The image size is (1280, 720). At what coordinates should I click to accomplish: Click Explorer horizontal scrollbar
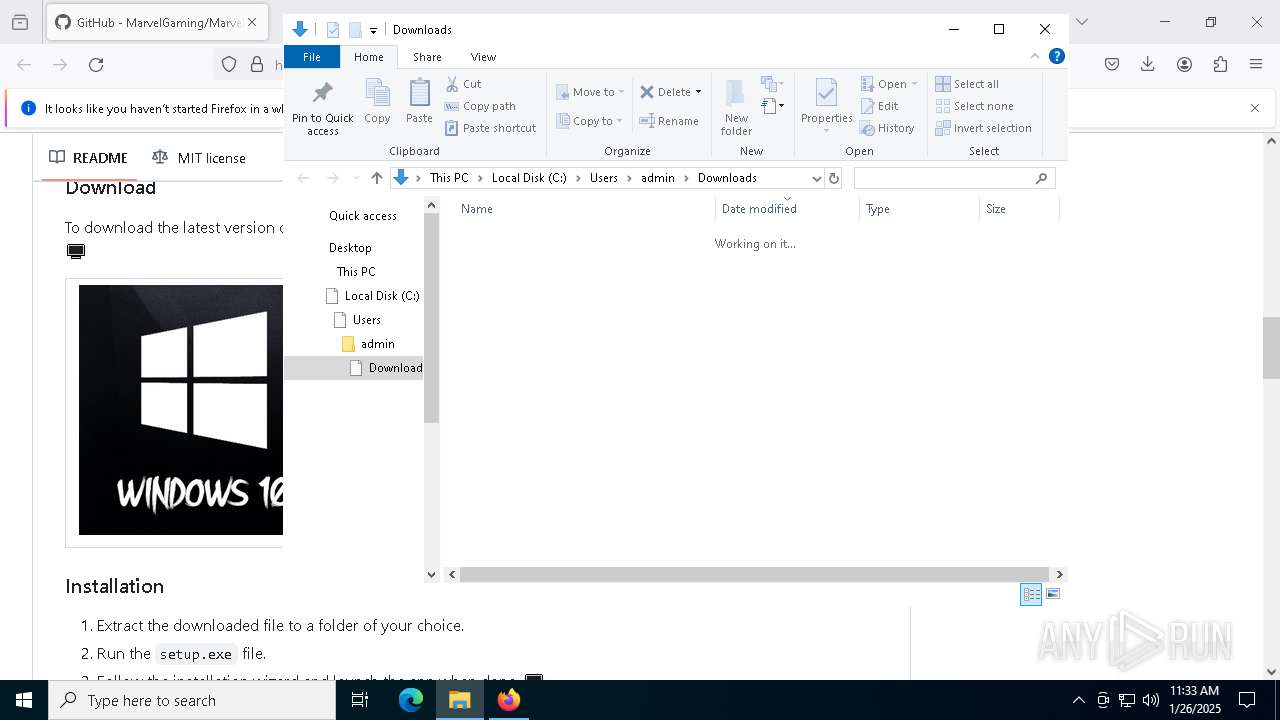click(x=754, y=575)
